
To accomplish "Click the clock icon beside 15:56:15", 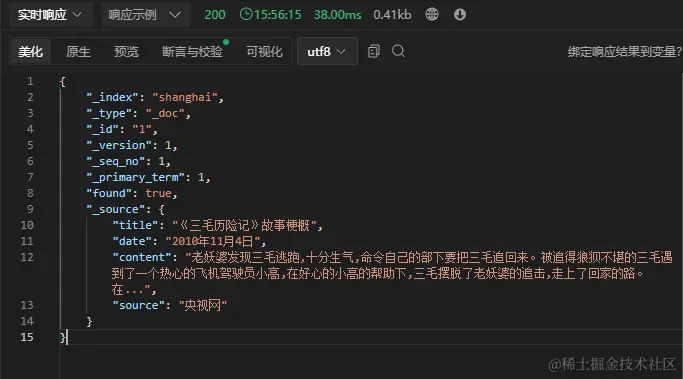I will tap(246, 14).
